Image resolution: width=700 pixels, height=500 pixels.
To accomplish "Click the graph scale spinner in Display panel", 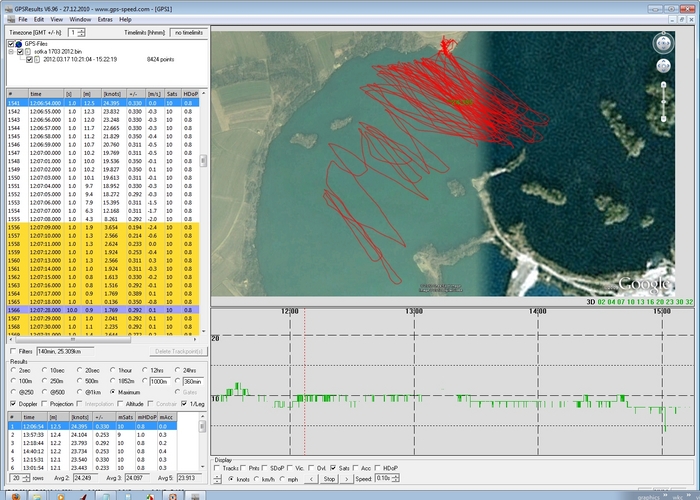I will [217, 479].
